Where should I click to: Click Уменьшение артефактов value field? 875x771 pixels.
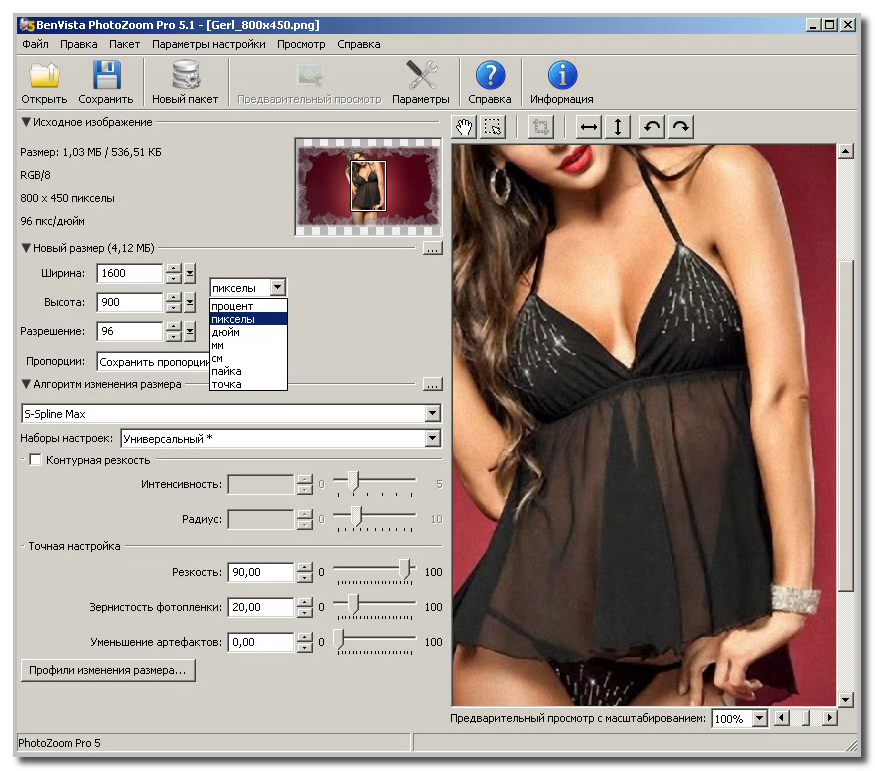(x=261, y=642)
